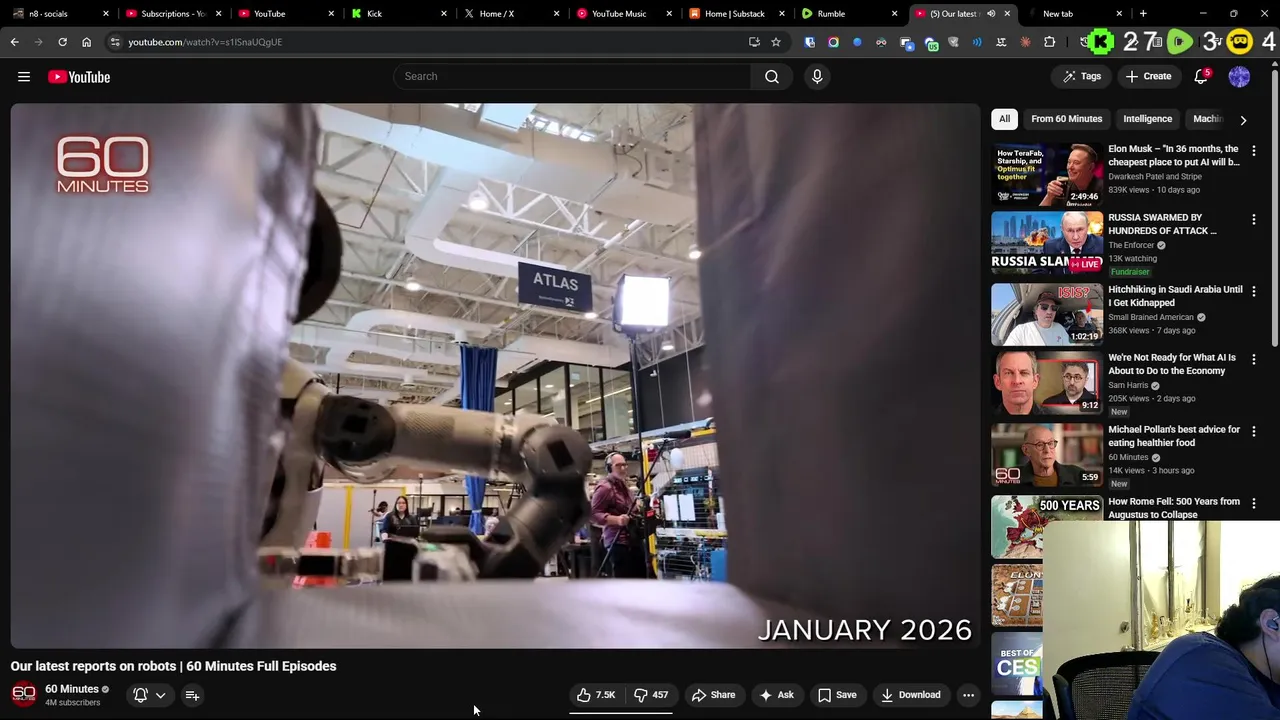Open the Create menu
The image size is (1280, 720).
point(1148,76)
